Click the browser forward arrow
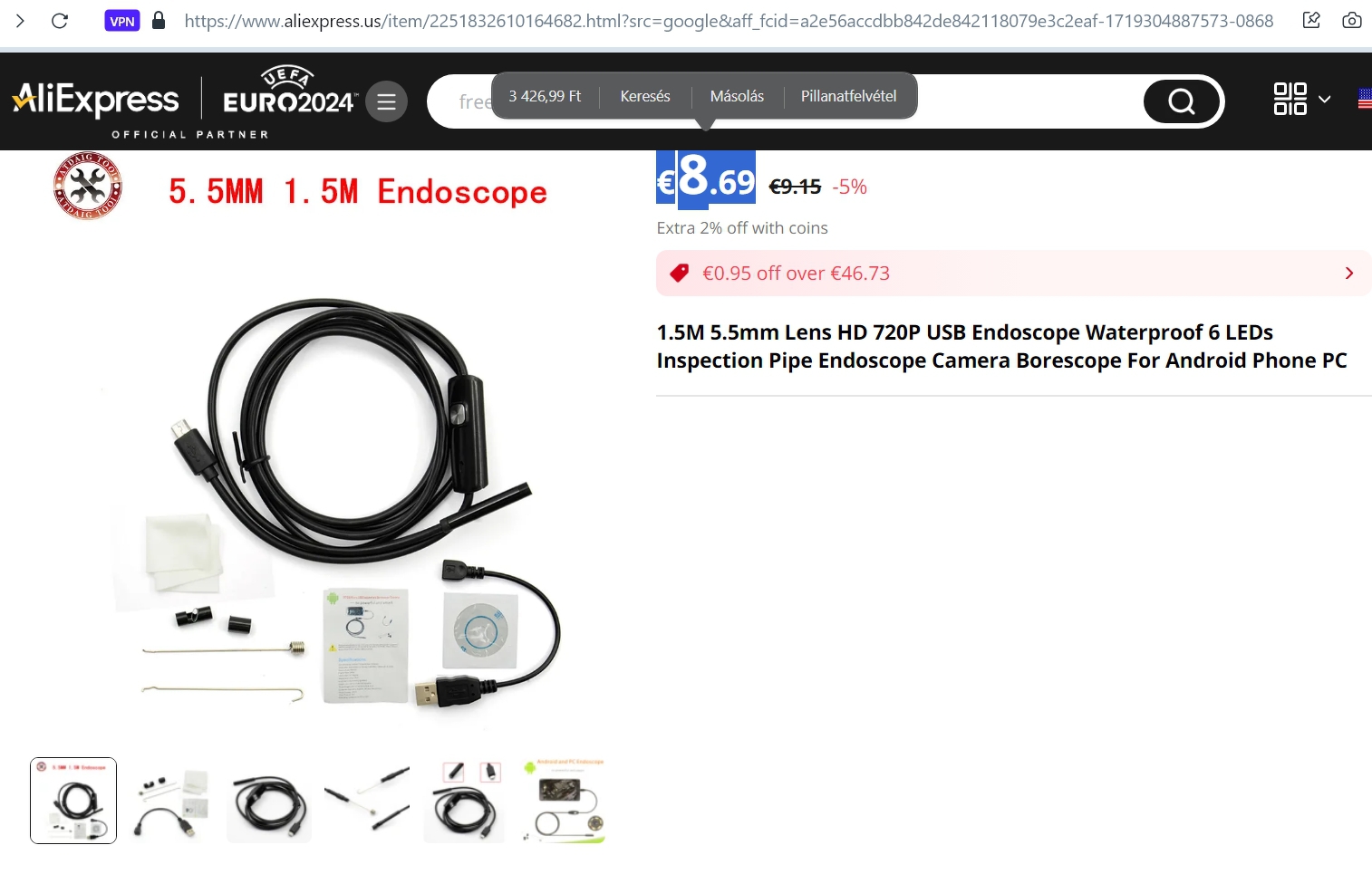 pos(20,21)
